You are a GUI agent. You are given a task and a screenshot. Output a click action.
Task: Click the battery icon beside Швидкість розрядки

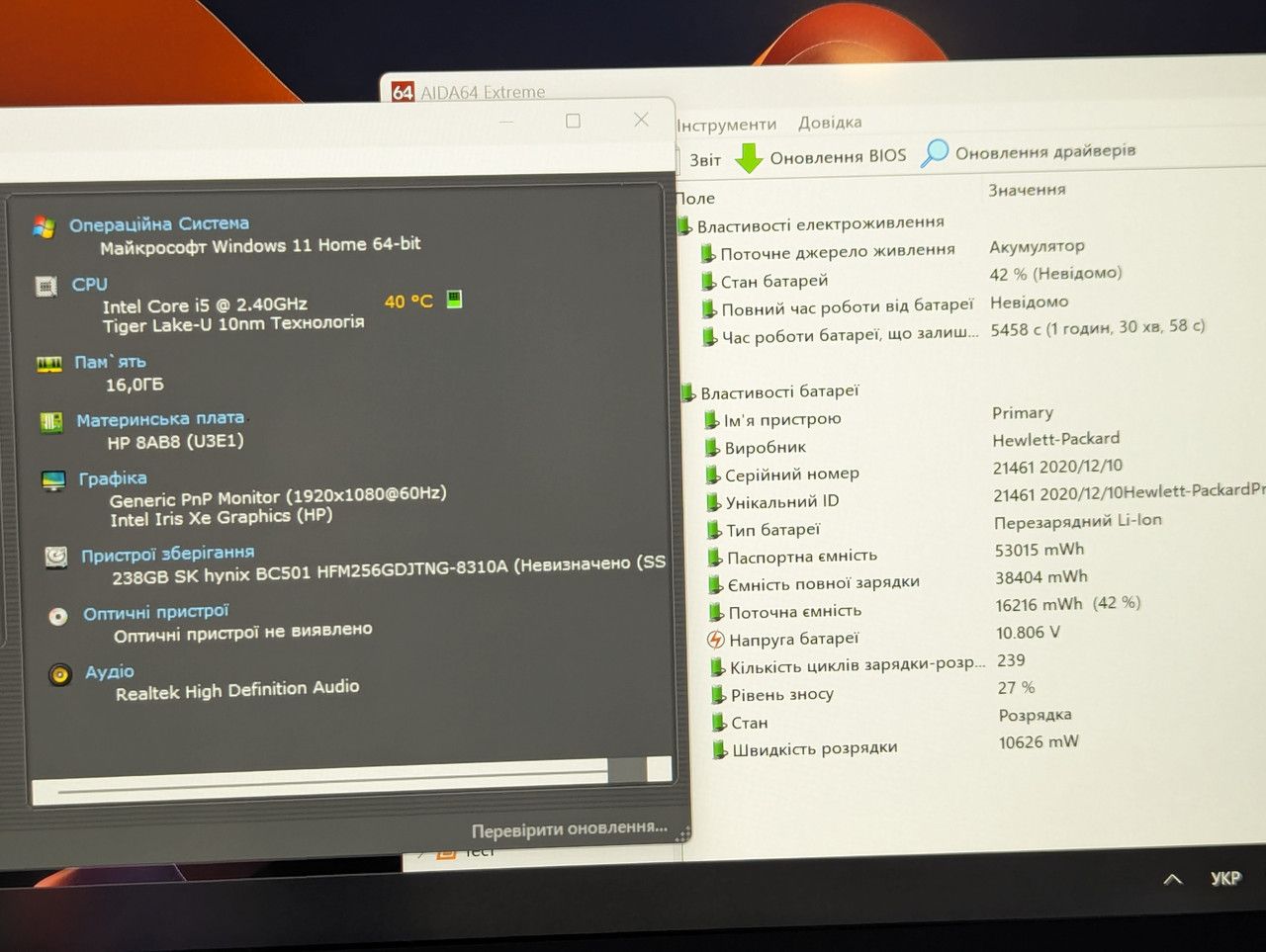click(720, 750)
